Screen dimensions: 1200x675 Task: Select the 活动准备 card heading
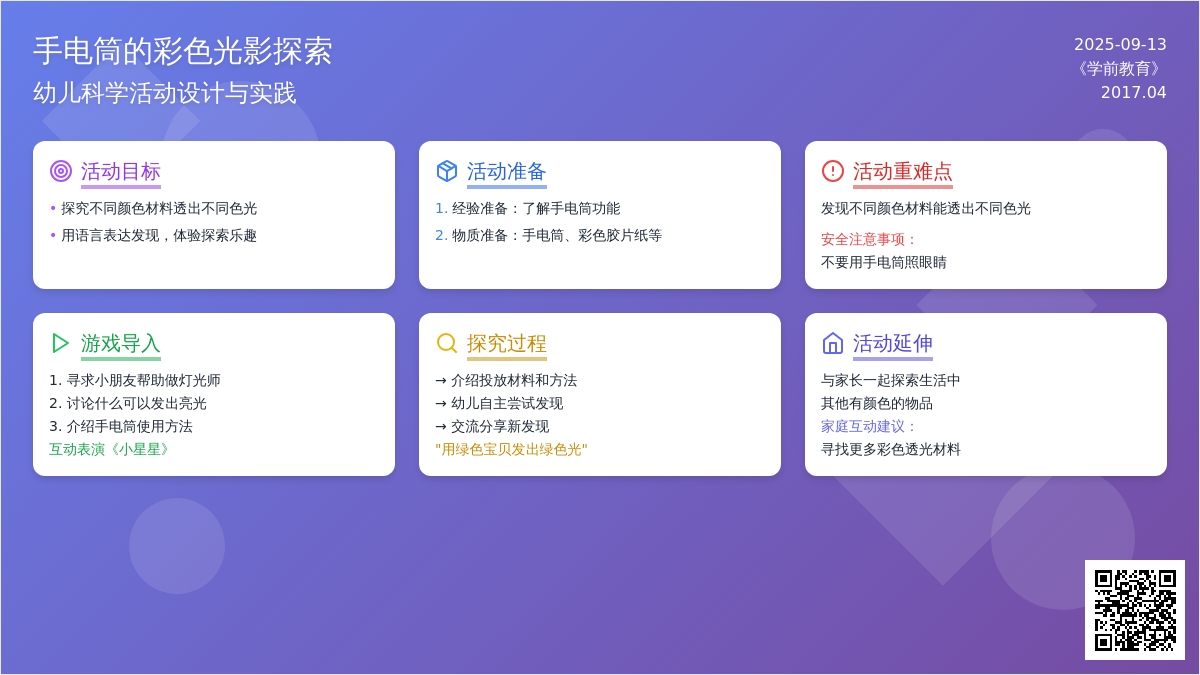pyautogui.click(x=507, y=171)
